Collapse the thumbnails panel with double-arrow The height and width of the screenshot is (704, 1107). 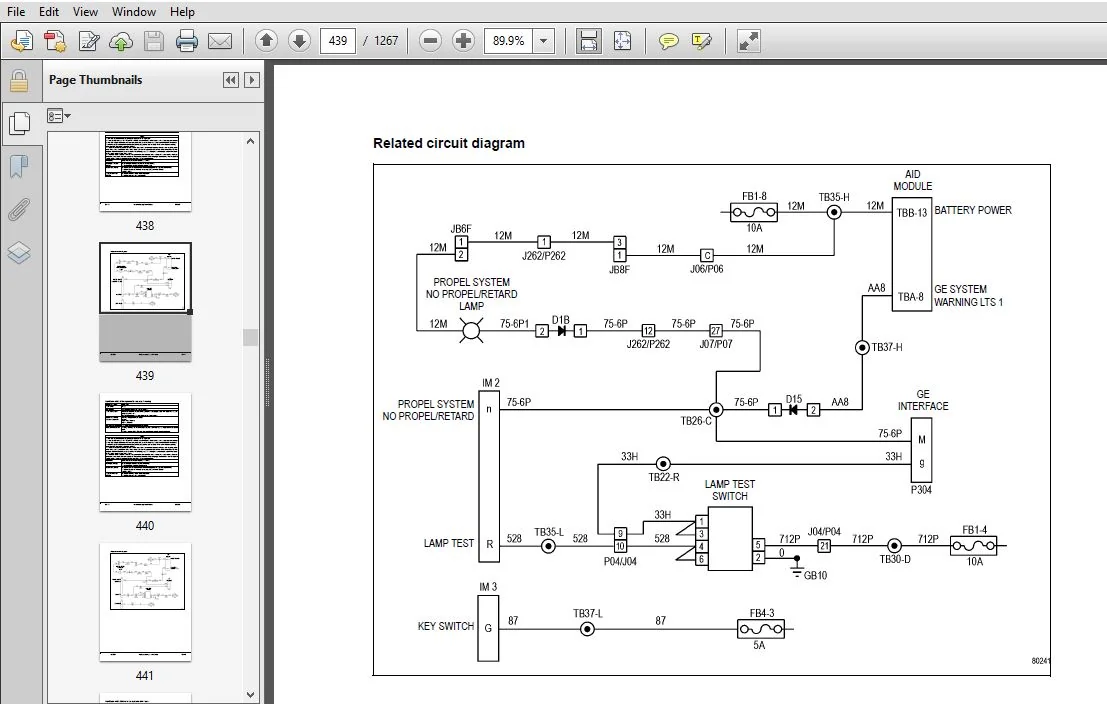[230, 80]
